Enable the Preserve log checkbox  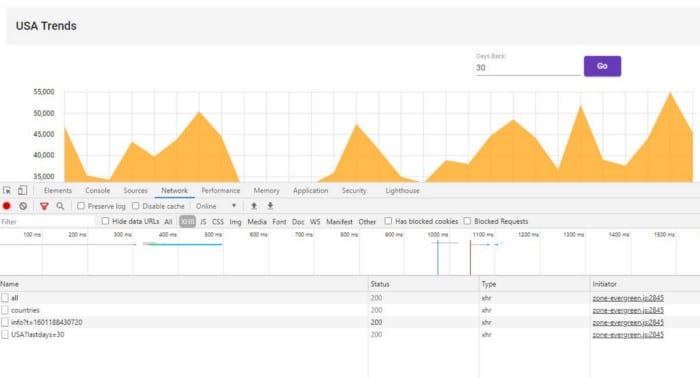(x=81, y=206)
